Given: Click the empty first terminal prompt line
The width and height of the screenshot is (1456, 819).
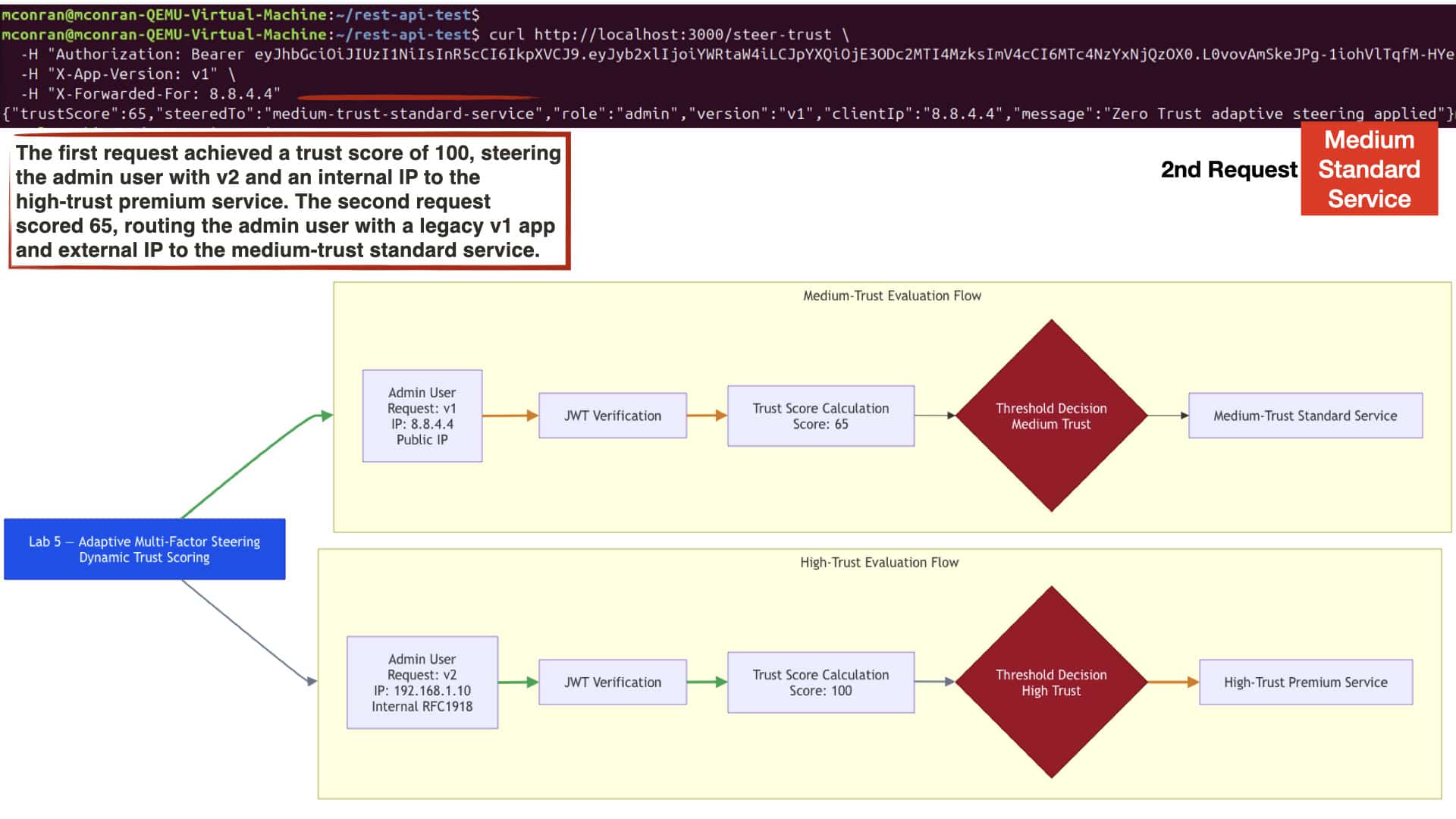Looking at the screenshot, I should coord(240,15).
